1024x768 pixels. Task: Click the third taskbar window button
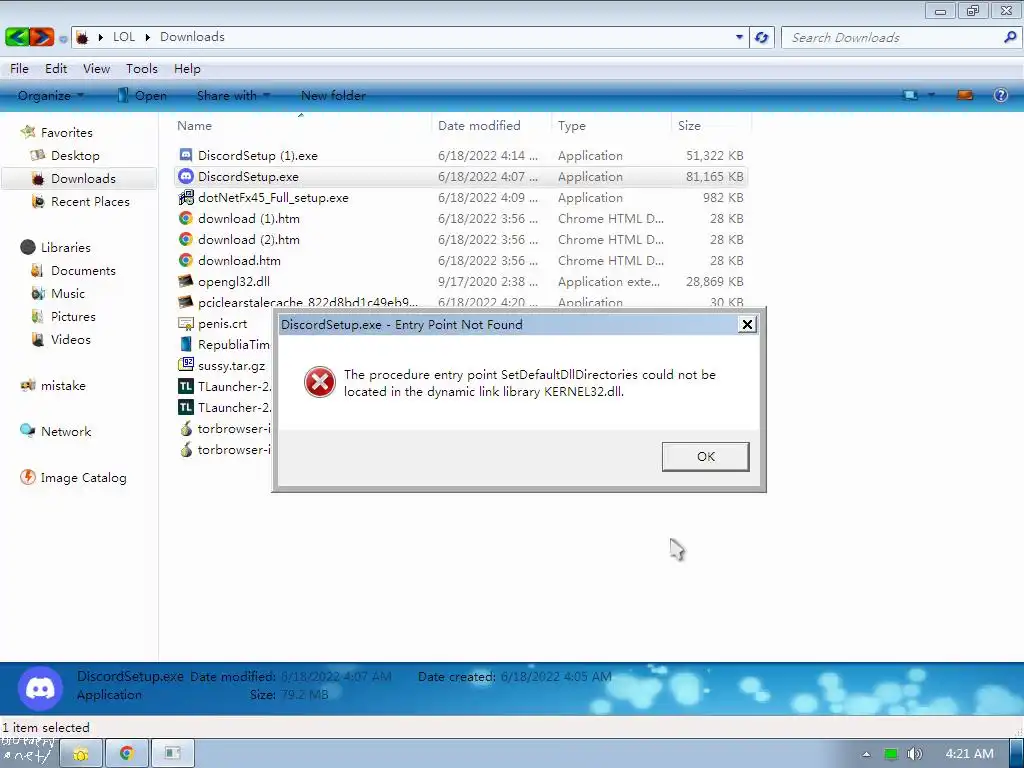[172, 754]
